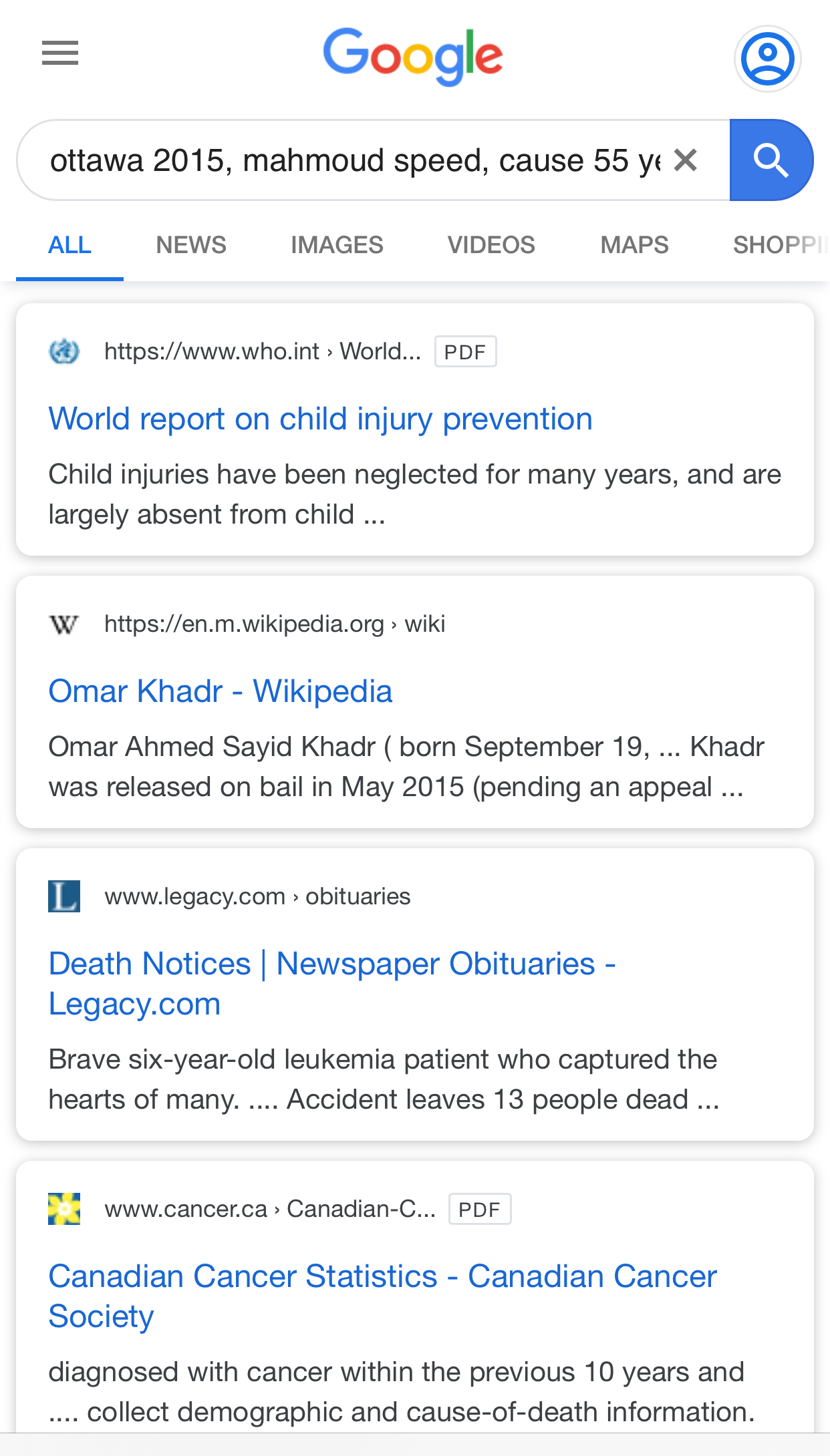The image size is (830, 1456).
Task: Open Canadian Cancer Statistics result link
Action: (x=382, y=1296)
